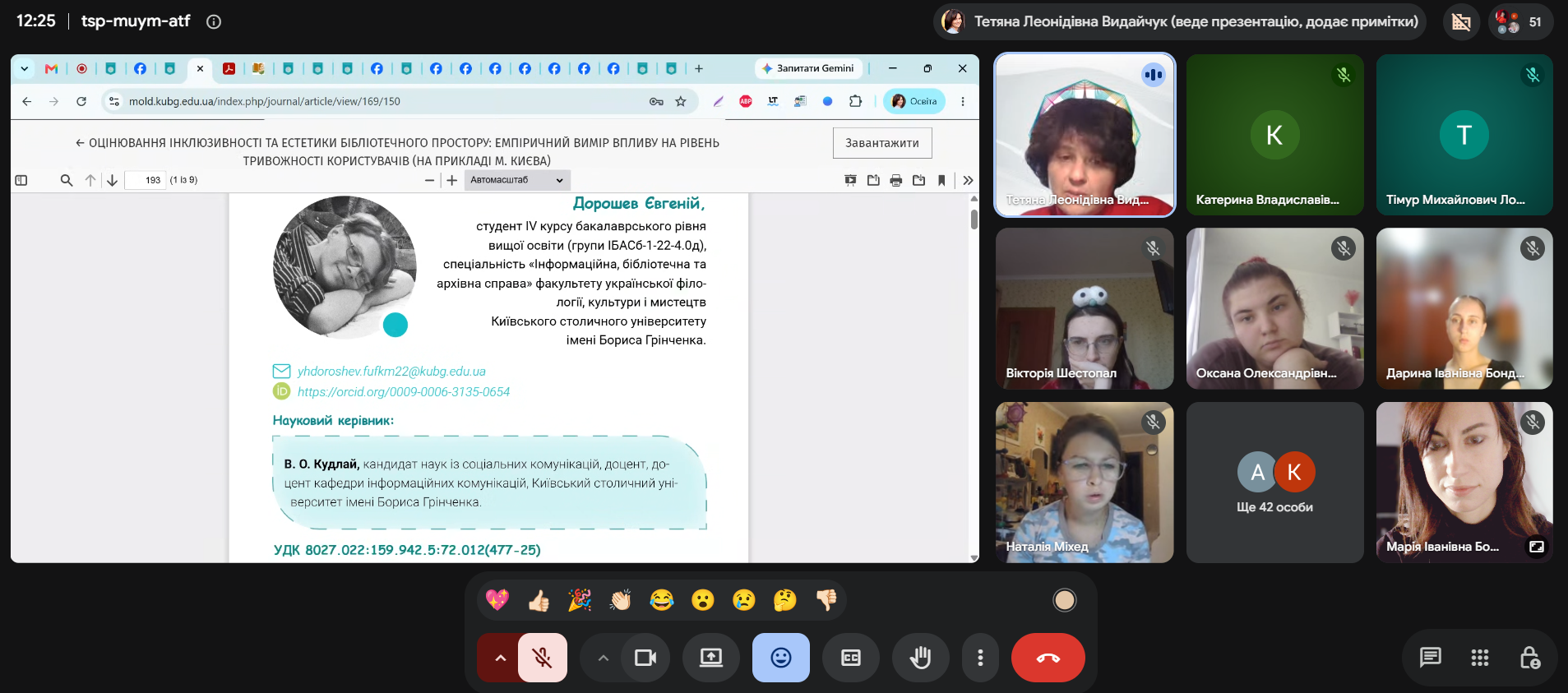Open host controls lock icon
The image size is (1568, 693).
tap(1529, 658)
